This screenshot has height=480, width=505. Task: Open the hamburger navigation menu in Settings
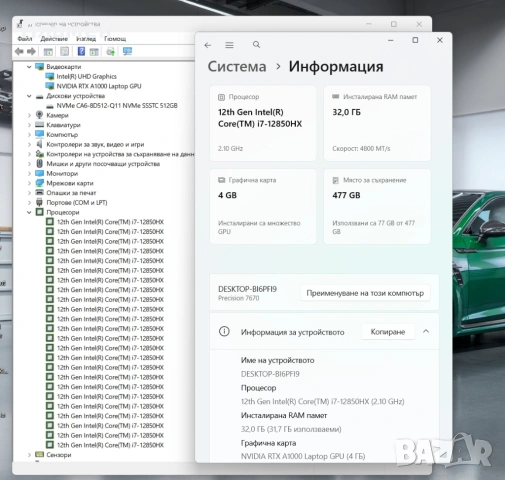[229, 45]
